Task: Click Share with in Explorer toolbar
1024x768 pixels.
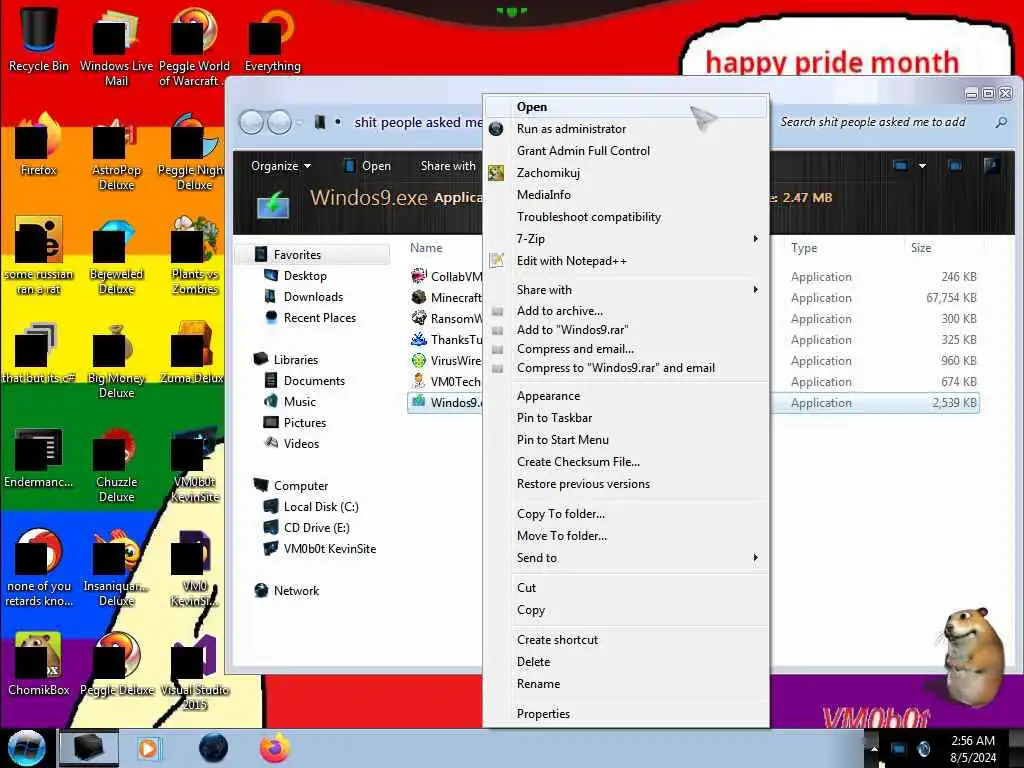Action: tap(448, 166)
